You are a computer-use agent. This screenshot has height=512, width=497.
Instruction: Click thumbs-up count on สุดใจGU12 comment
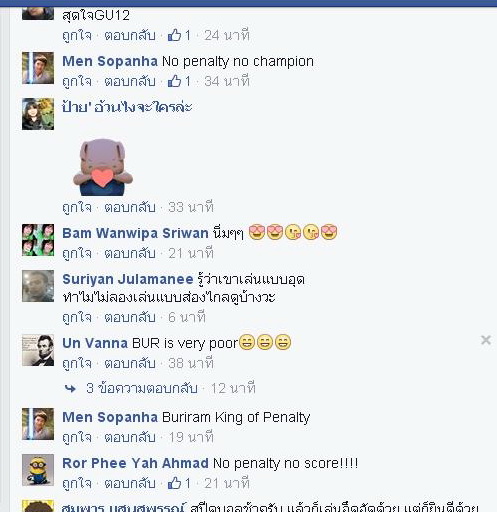click(179, 35)
